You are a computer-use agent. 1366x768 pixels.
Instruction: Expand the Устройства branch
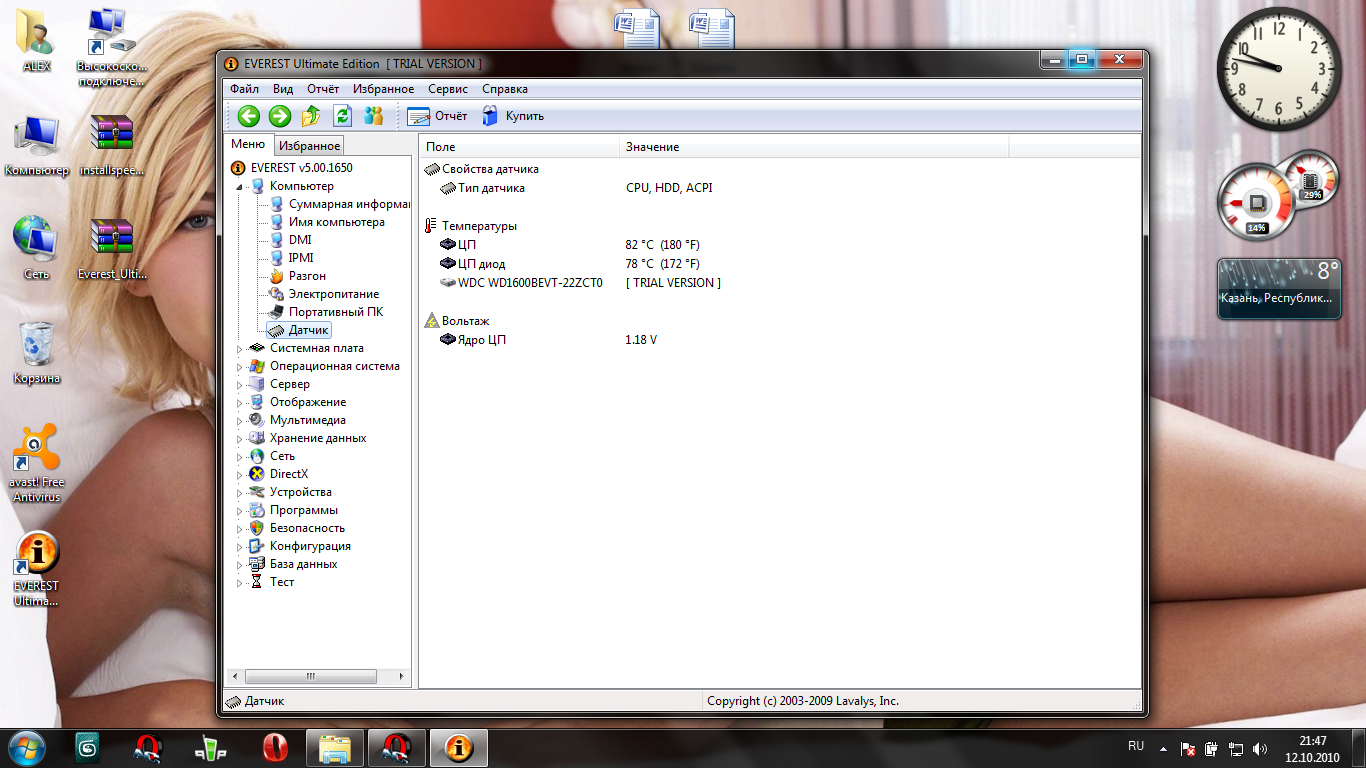(x=239, y=493)
